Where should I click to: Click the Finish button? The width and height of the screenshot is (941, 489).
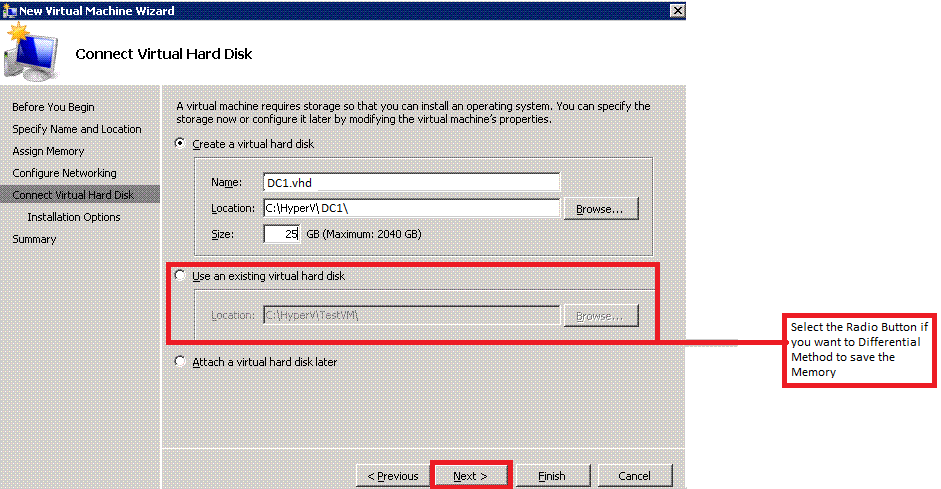point(551,476)
